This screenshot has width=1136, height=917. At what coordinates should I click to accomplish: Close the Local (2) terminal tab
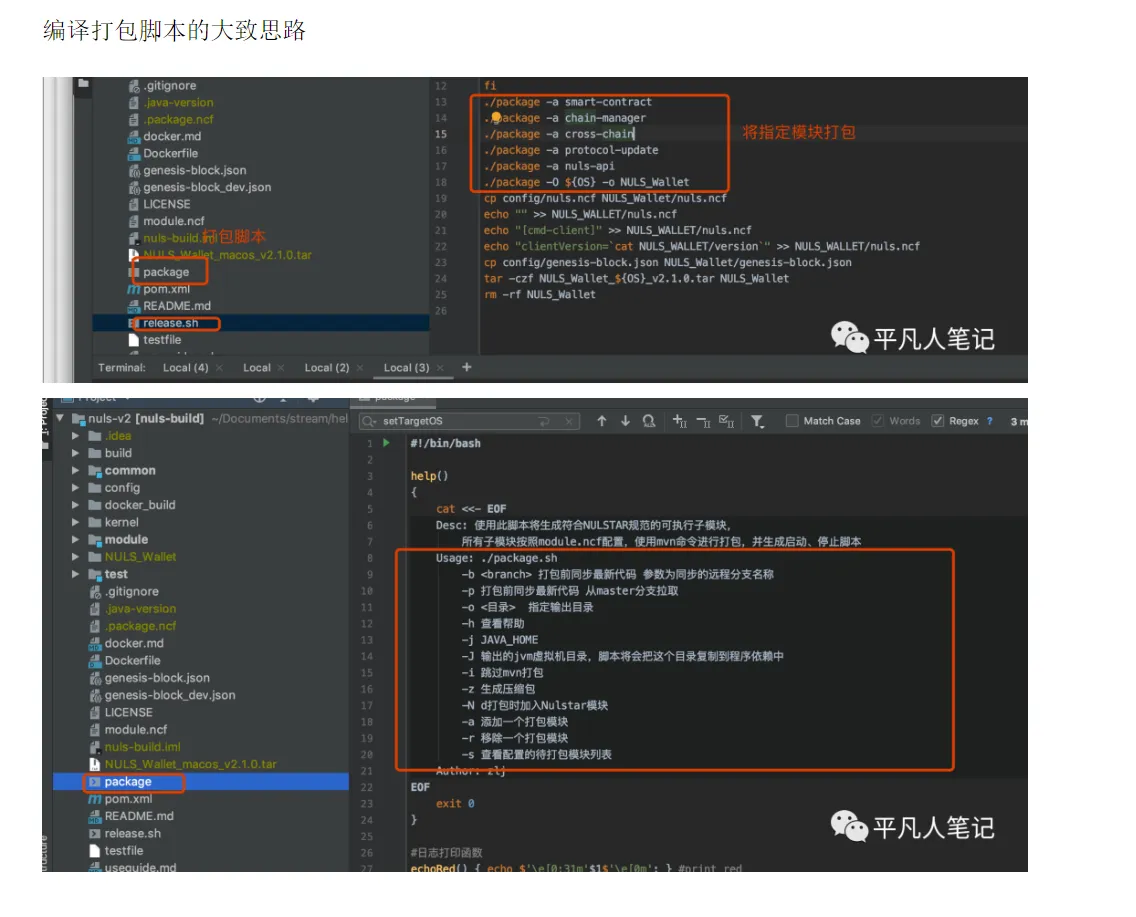tap(360, 368)
